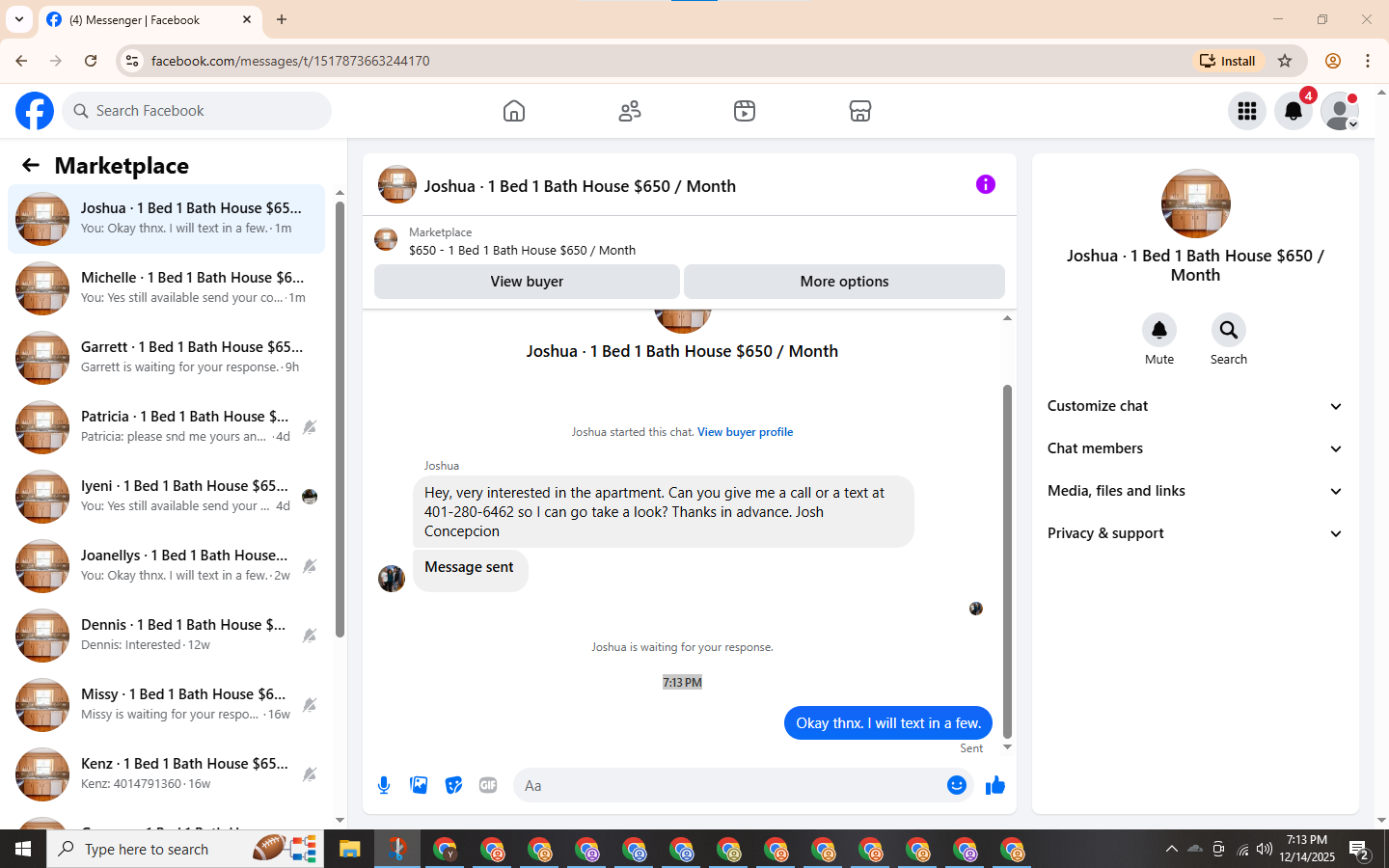Show hidden system tray icons

pyautogui.click(x=1171, y=849)
